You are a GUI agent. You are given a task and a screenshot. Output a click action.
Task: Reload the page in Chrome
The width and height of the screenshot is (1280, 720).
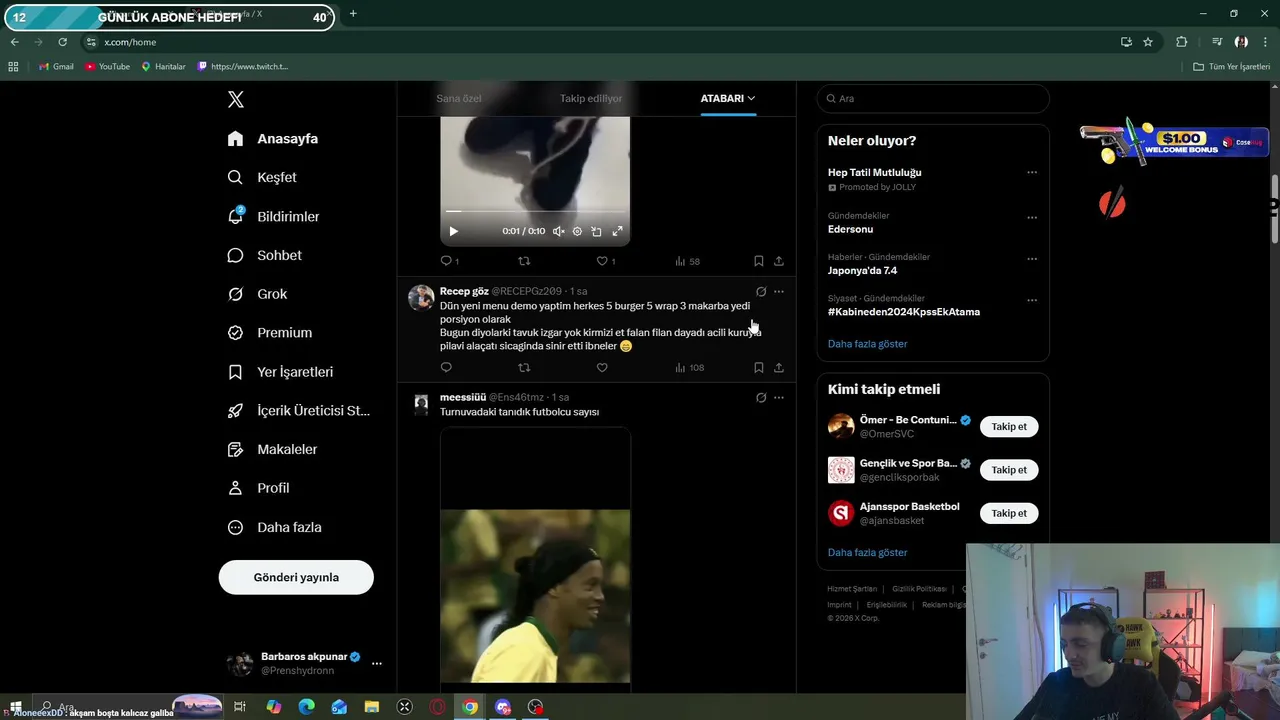(x=62, y=42)
